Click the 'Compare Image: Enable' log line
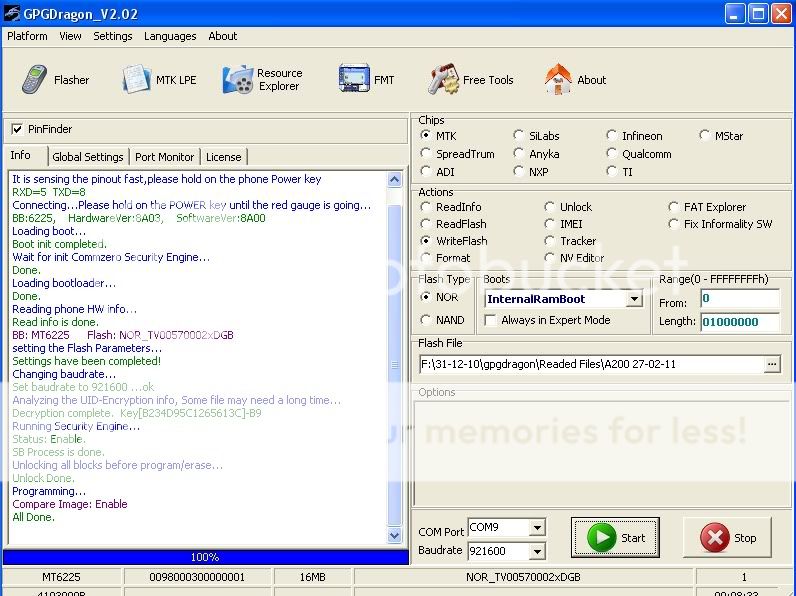 pos(70,504)
